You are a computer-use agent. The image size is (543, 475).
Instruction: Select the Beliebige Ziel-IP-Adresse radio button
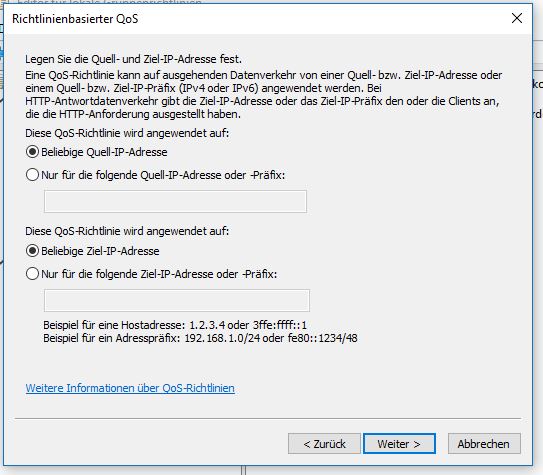tap(33, 251)
